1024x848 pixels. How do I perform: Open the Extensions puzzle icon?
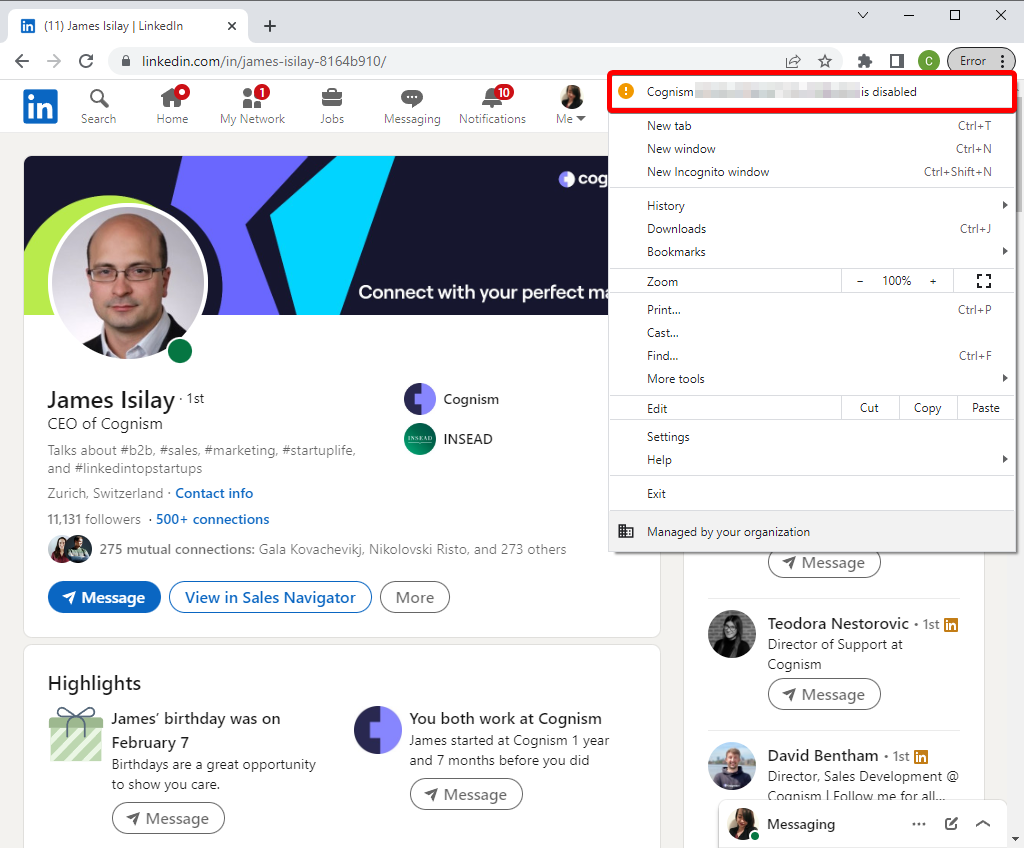pyautogui.click(x=865, y=61)
